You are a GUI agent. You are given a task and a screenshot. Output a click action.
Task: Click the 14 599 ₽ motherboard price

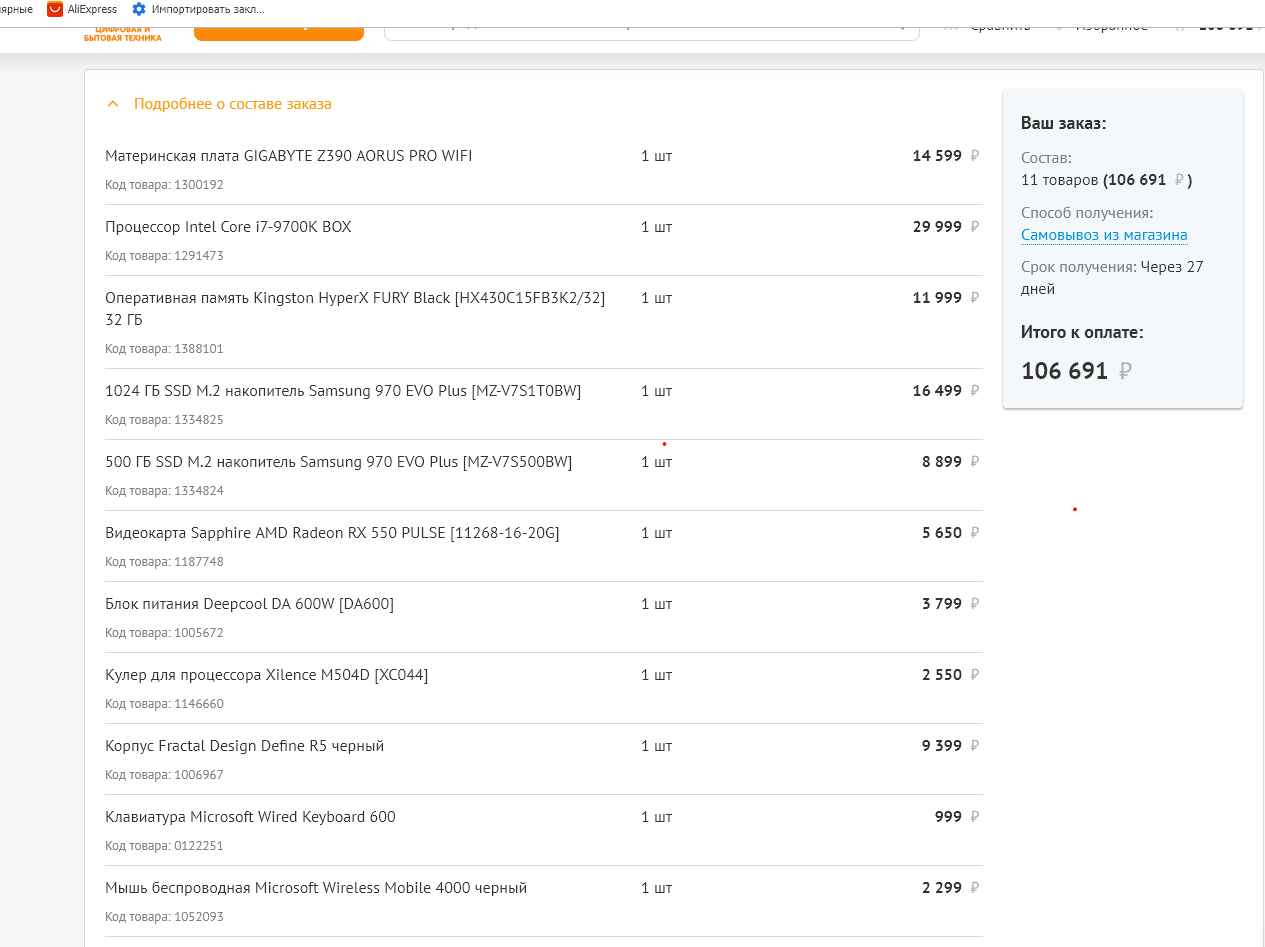pyautogui.click(x=946, y=156)
